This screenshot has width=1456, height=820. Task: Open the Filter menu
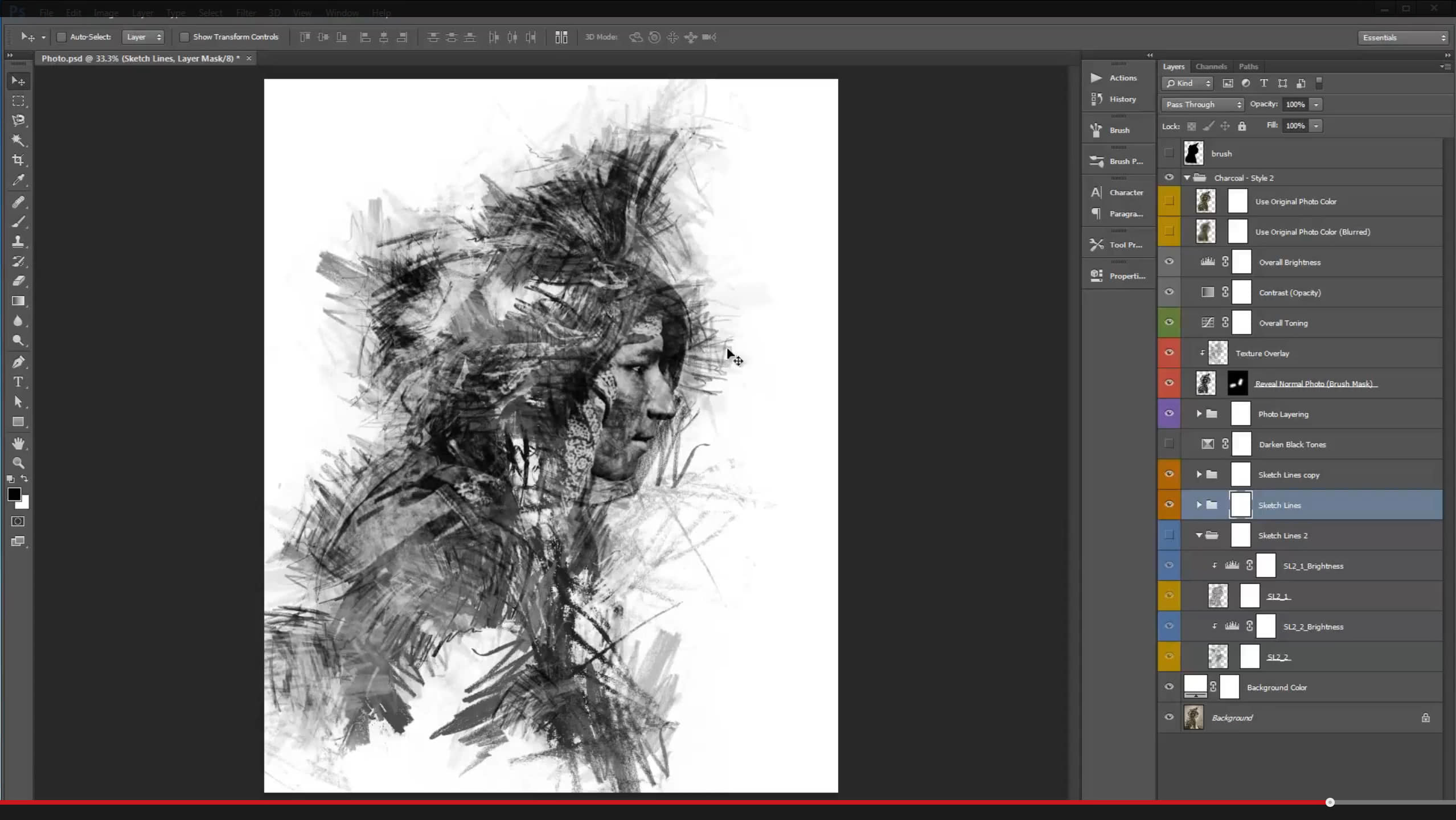(x=246, y=13)
